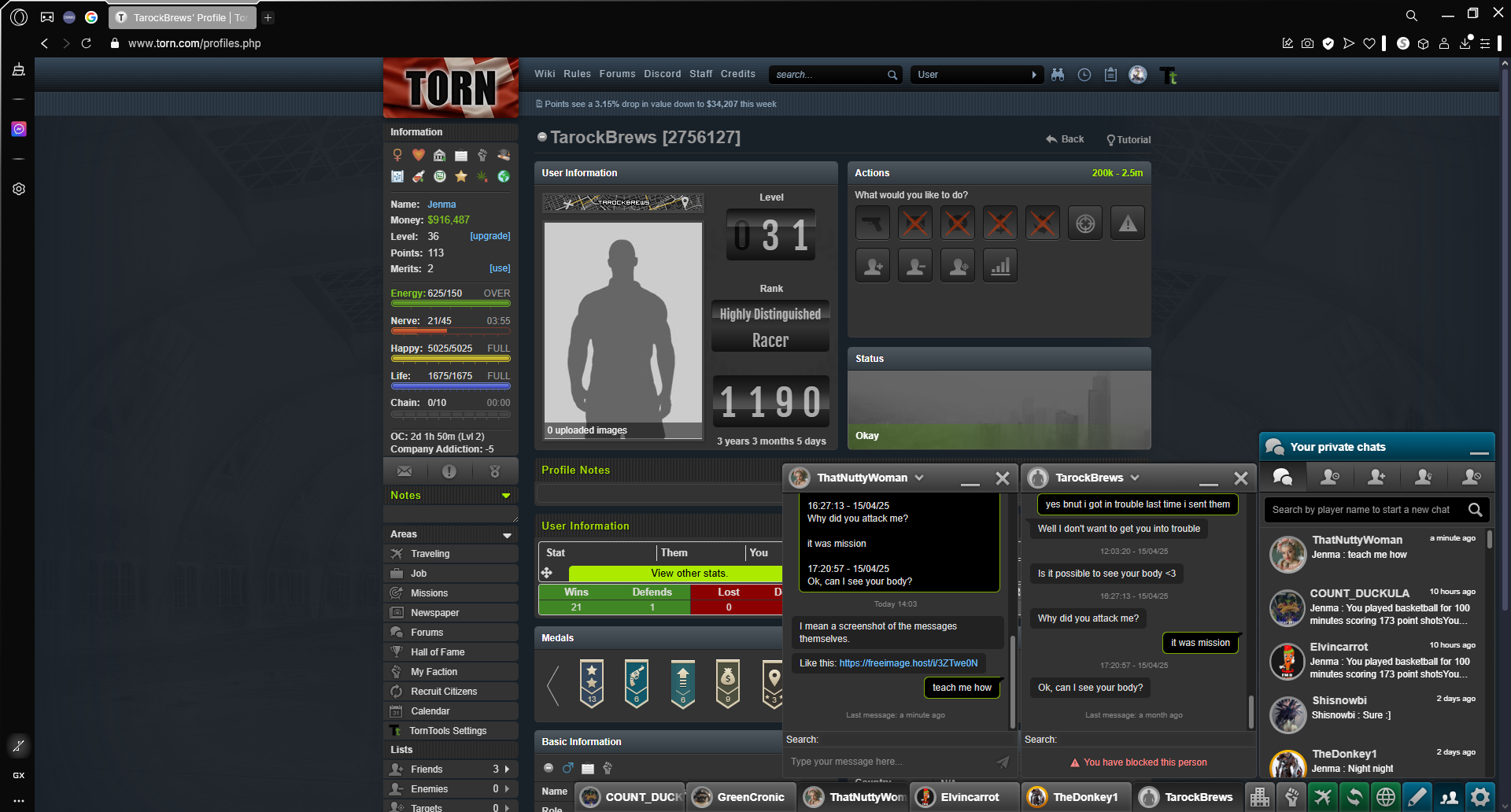Open the faction fist chat icon
This screenshot has width=1511, height=812.
(1291, 797)
